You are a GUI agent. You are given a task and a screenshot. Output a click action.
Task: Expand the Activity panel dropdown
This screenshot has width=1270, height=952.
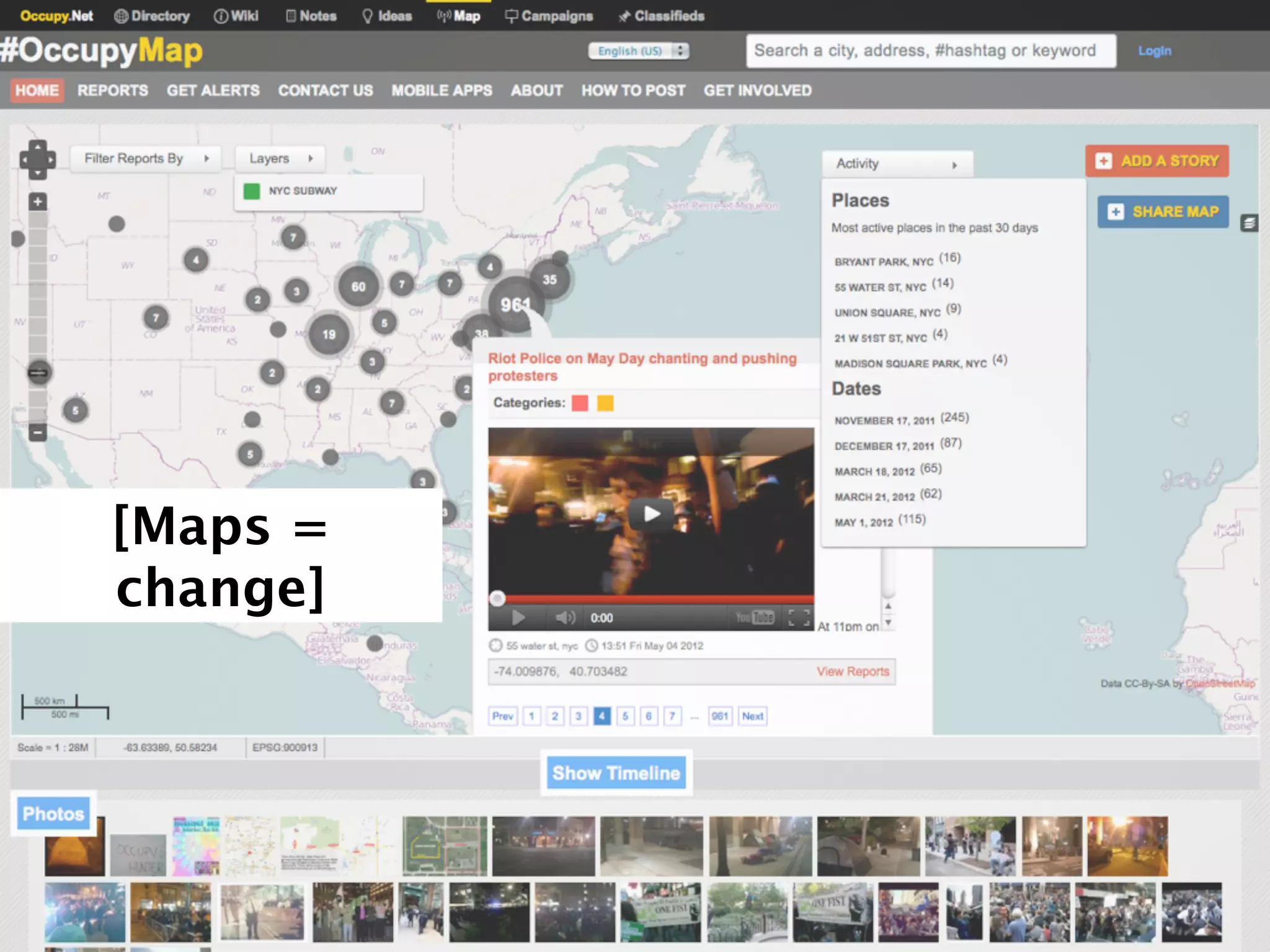pos(897,164)
